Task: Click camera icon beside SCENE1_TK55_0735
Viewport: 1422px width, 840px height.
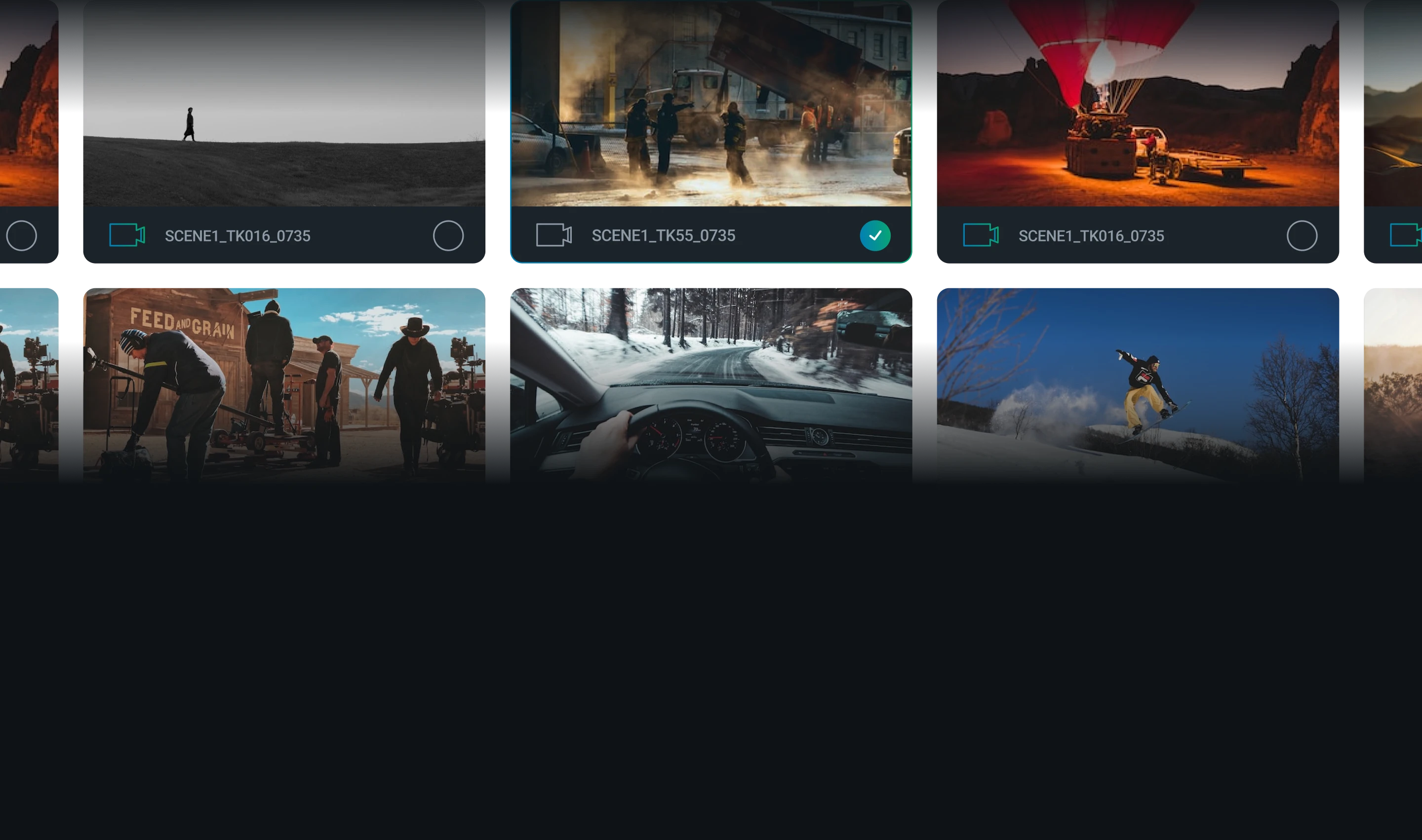Action: 553,235
